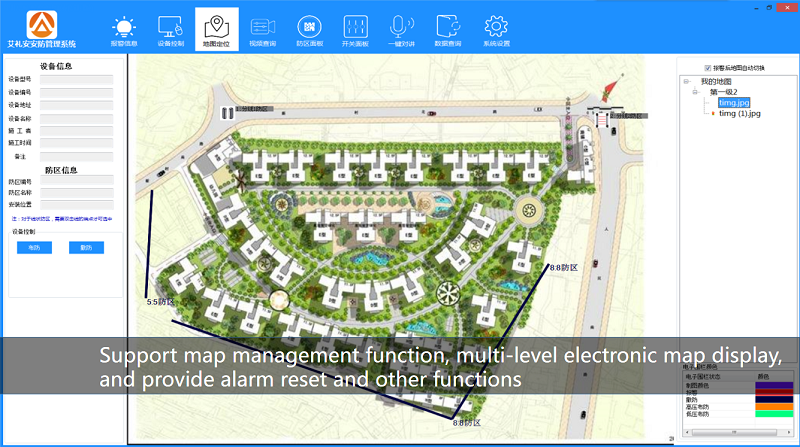Image resolution: width=800 pixels, height=447 pixels.
Task: Select the 地图定位 map location tab
Action: coord(216,30)
